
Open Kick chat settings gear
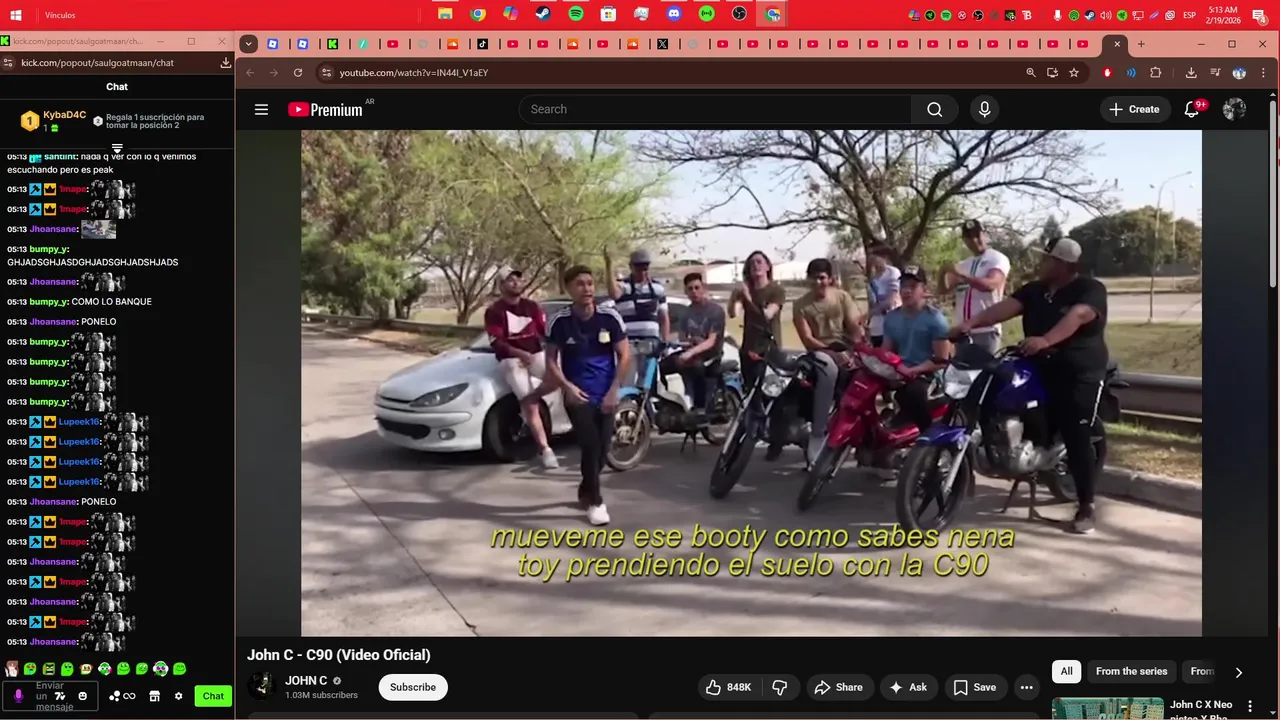178,696
